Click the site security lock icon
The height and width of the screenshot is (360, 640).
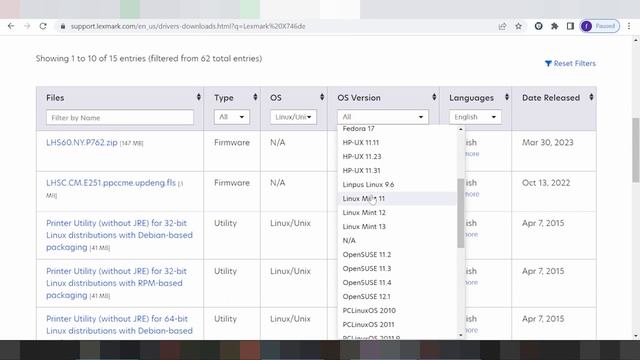click(62, 26)
